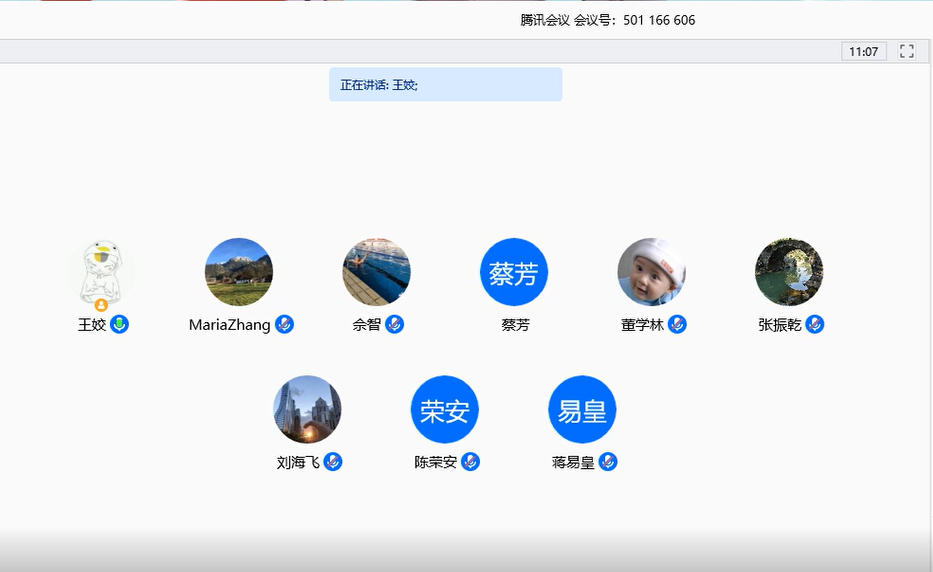Screen dimensions: 933x572
Task: Click the 正在讲话 speaker banner
Action: [445, 85]
